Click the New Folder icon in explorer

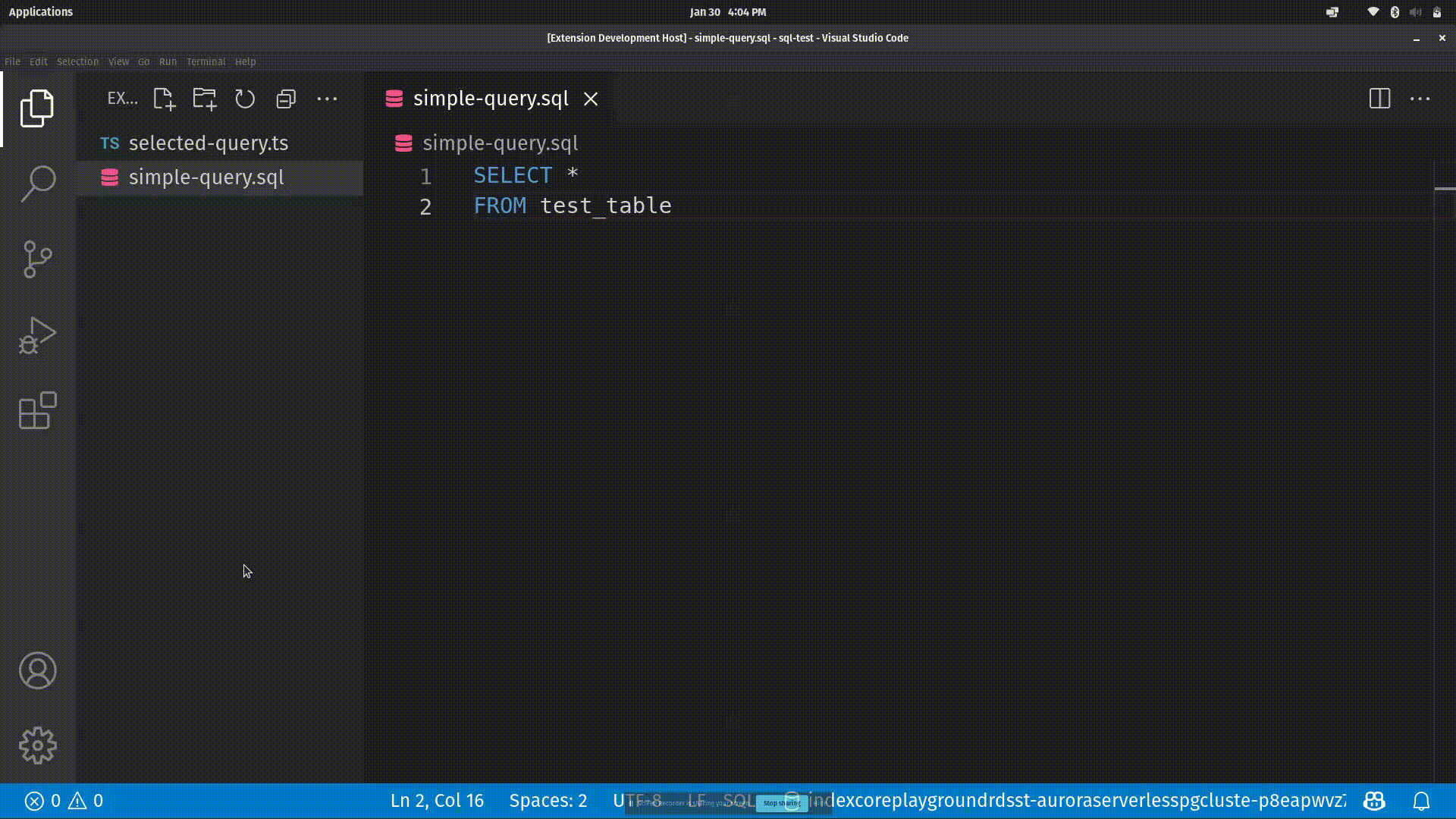(205, 99)
